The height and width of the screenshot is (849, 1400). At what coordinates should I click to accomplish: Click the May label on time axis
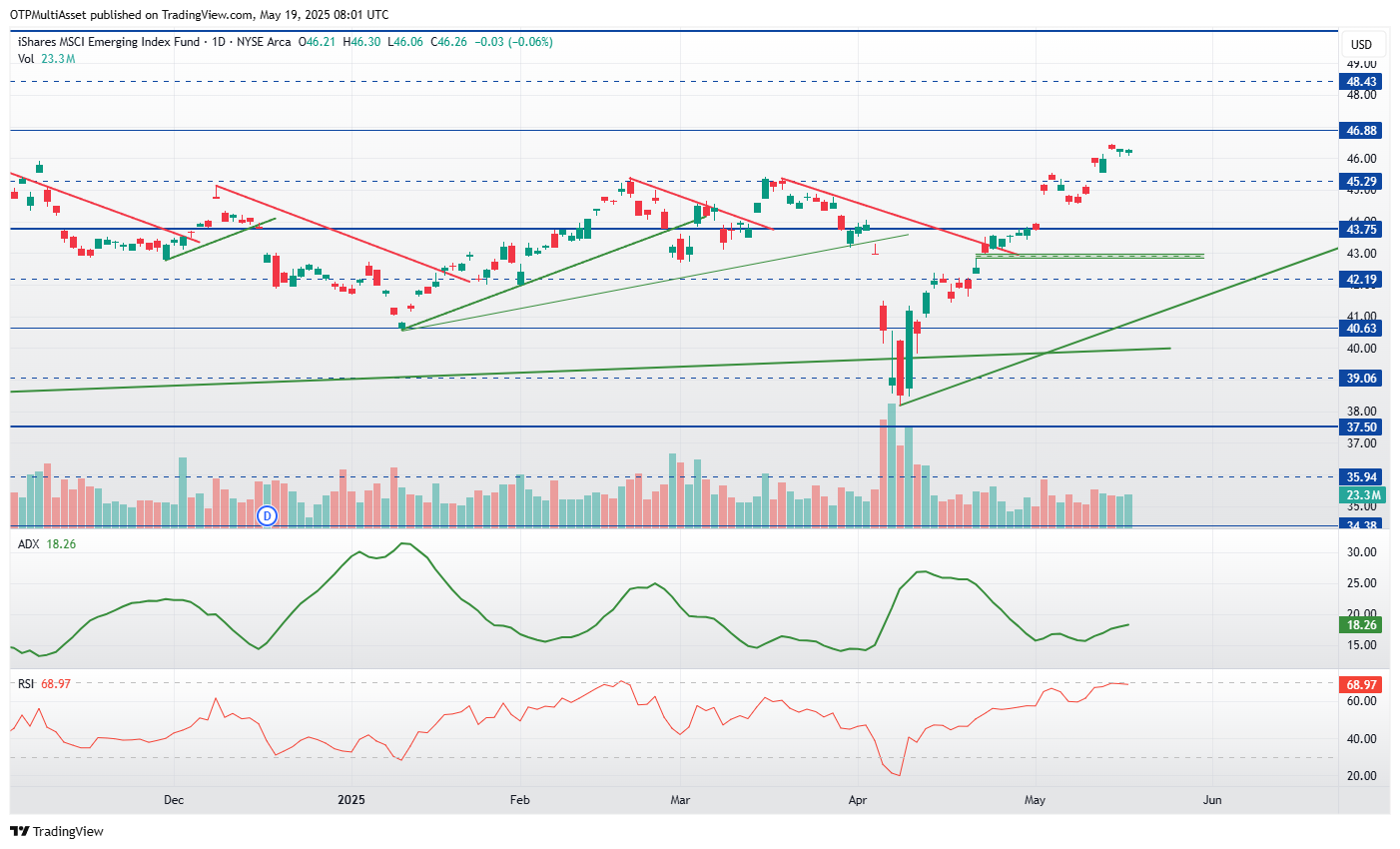click(x=1035, y=800)
